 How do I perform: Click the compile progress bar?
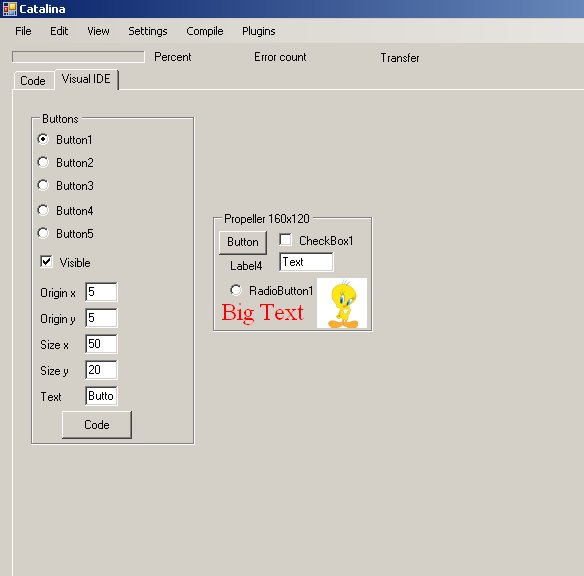coord(78,57)
